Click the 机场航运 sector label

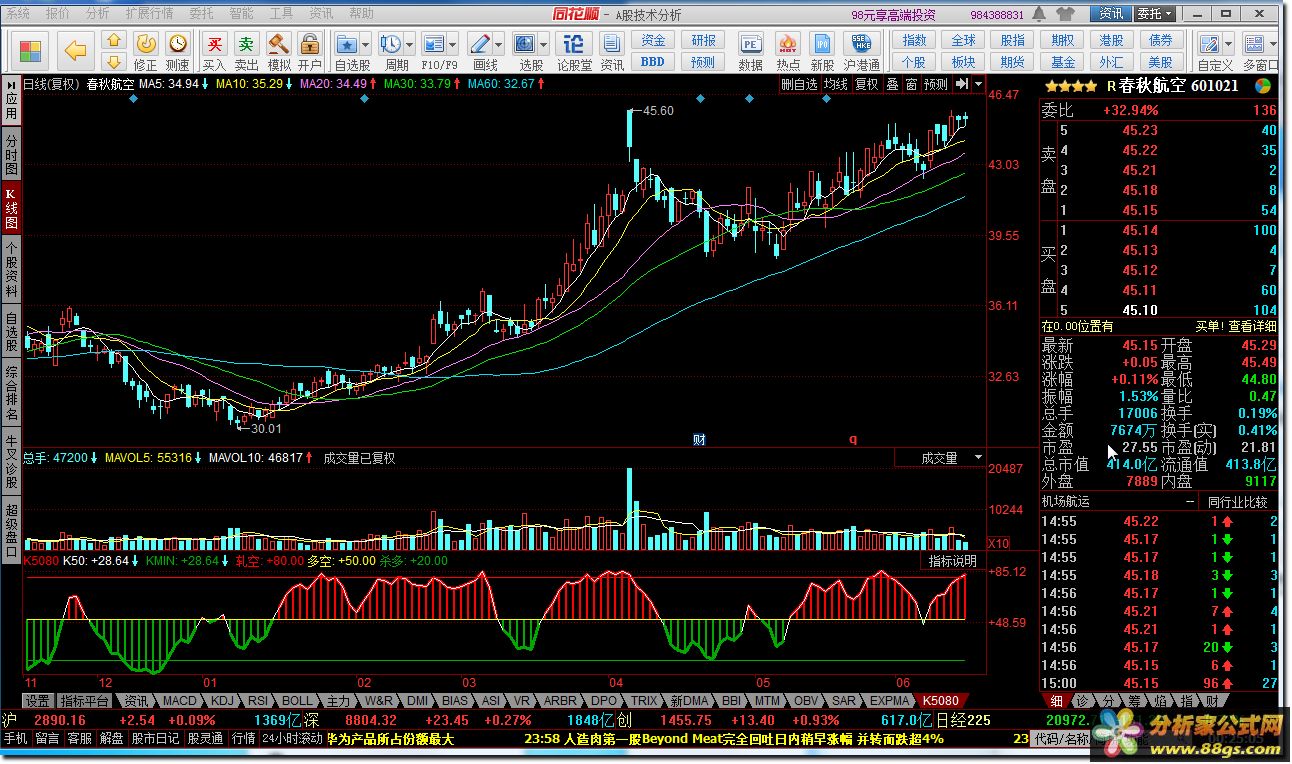(x=1065, y=501)
